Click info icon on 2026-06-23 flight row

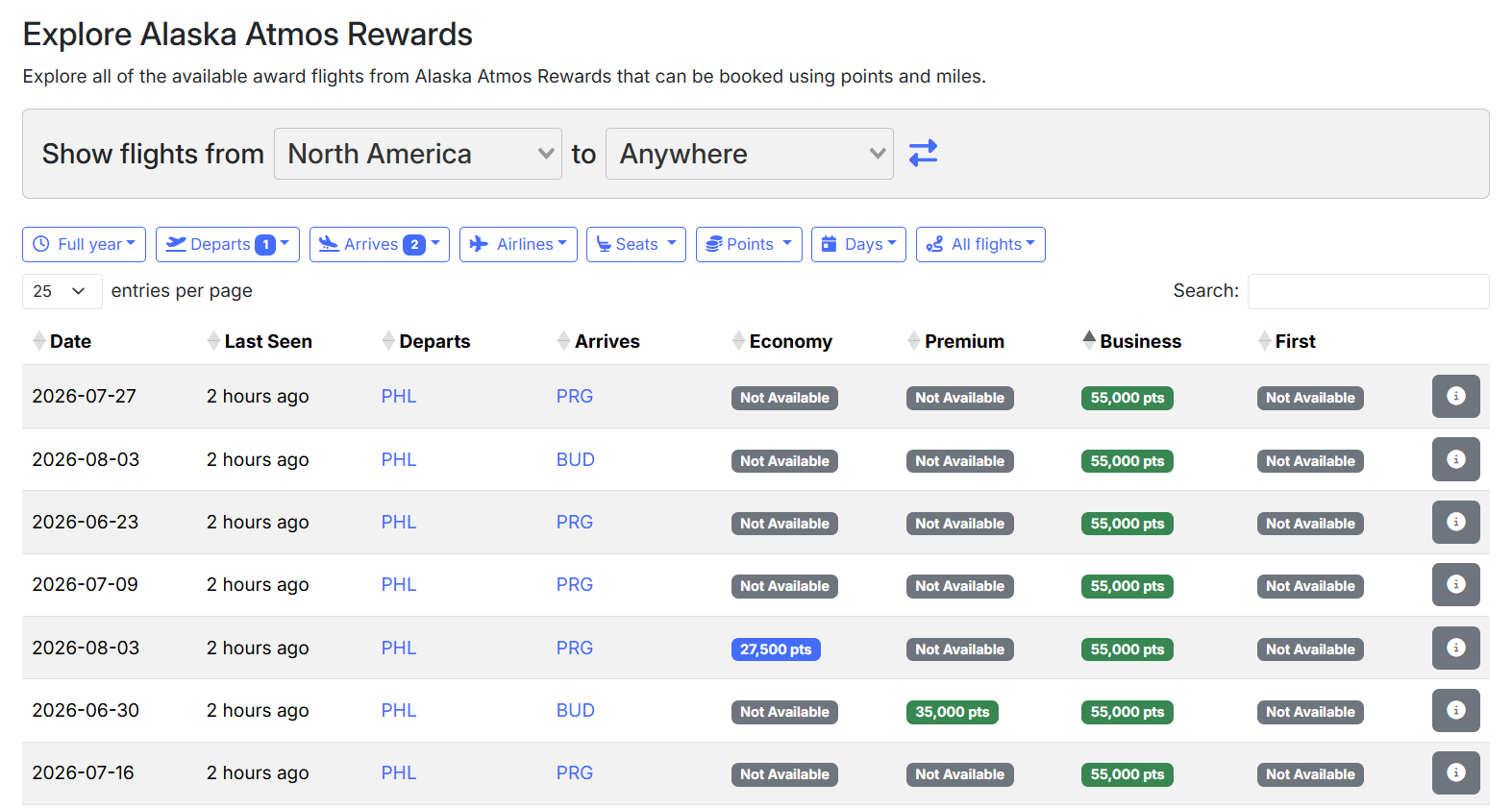[1455, 523]
